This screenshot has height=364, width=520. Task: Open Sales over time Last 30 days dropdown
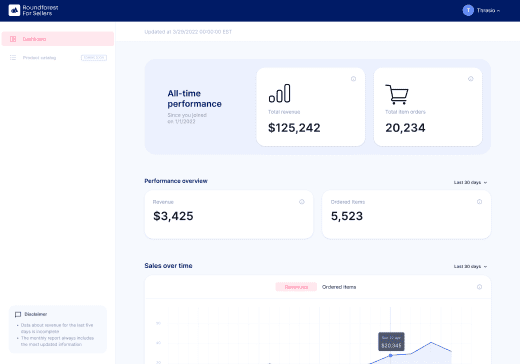[470, 266]
